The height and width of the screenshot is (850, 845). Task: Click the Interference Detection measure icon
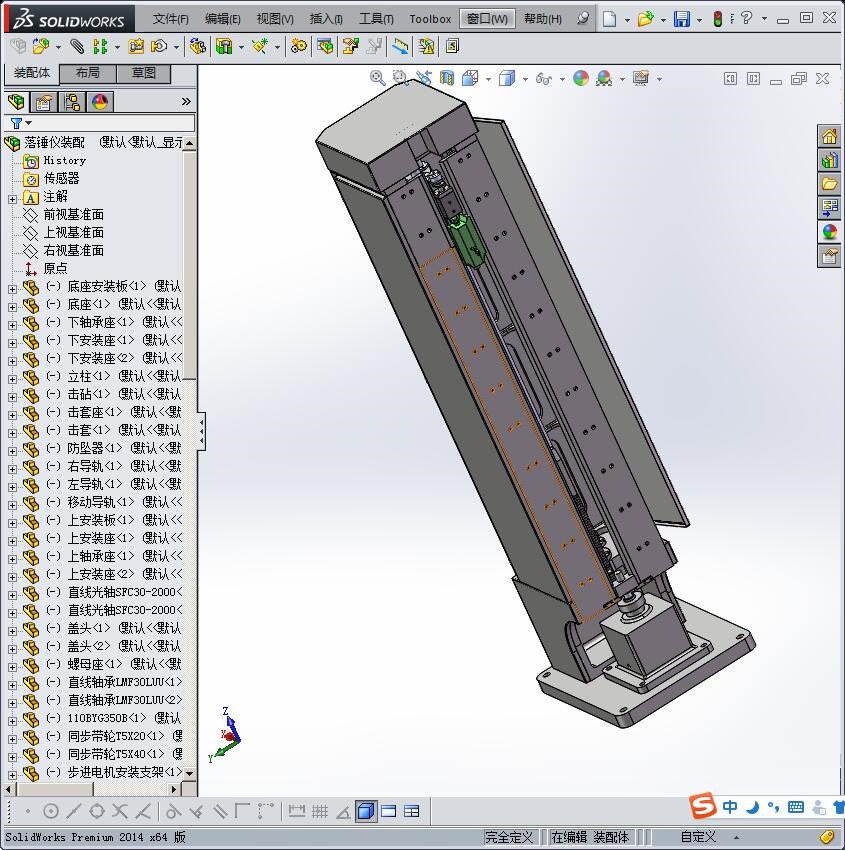400,47
